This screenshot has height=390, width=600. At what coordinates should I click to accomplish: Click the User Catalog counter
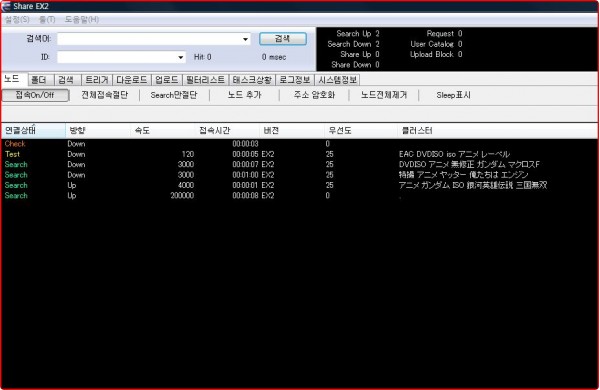[x=436, y=44]
